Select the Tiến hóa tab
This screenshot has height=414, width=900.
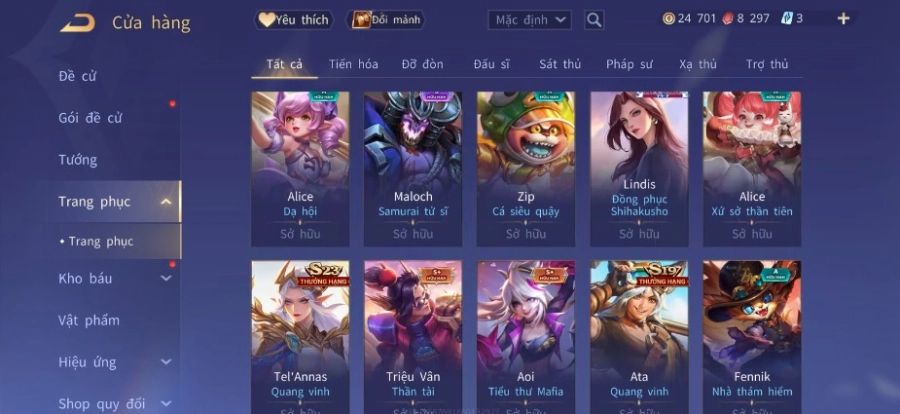click(354, 64)
